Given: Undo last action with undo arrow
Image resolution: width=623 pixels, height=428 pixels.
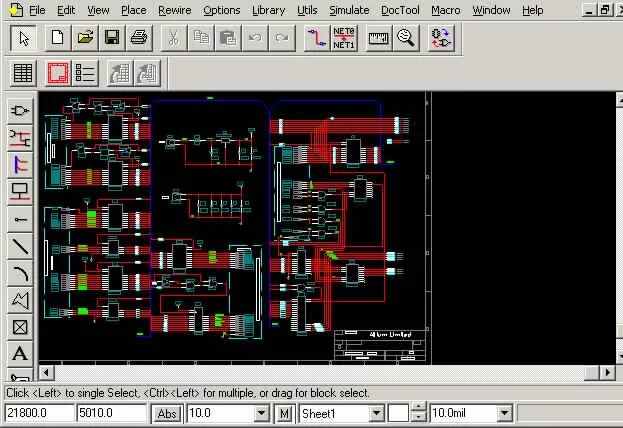Looking at the screenshot, I should tap(255, 38).
